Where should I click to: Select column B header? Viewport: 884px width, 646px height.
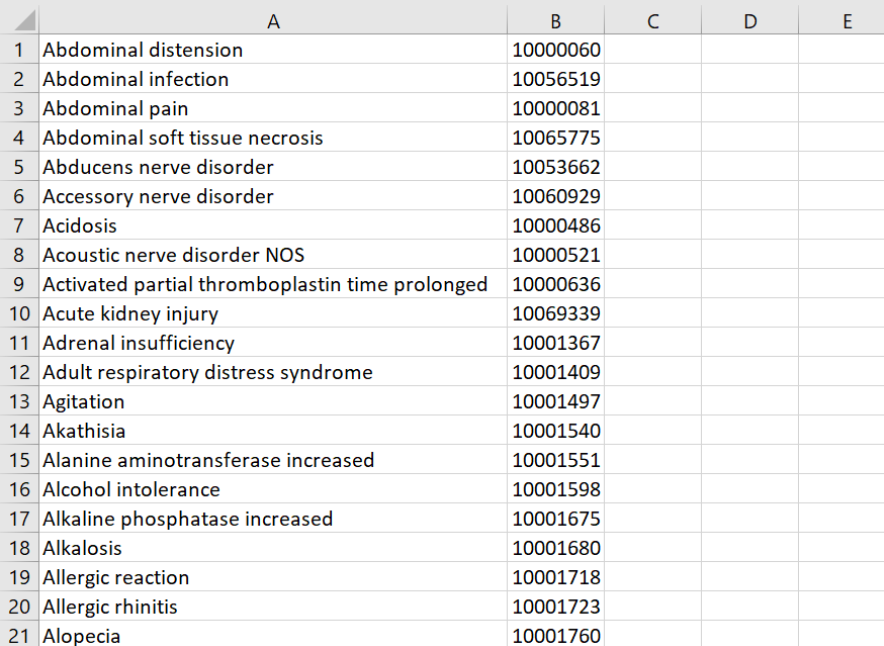click(x=555, y=20)
